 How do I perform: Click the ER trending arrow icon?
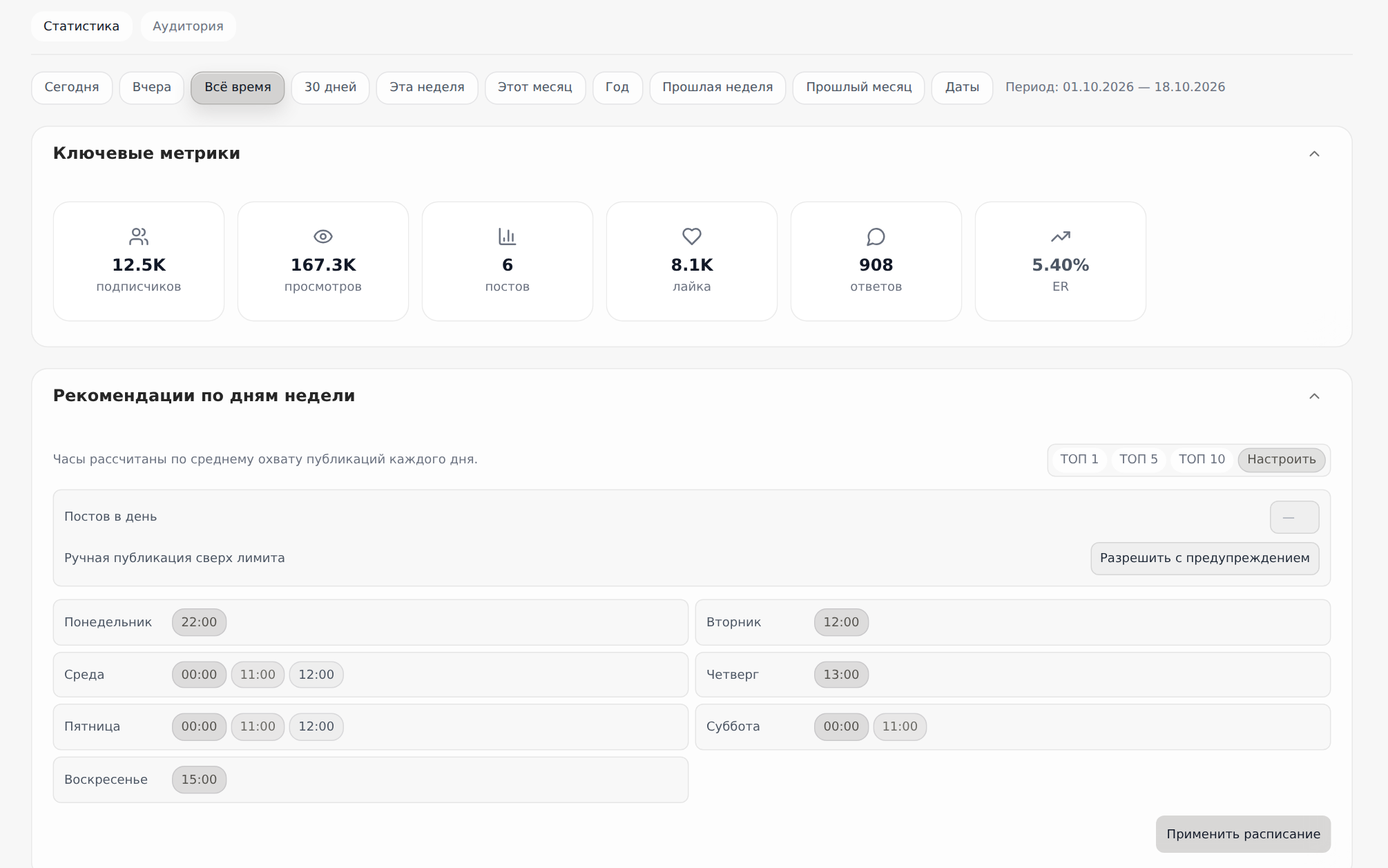pyautogui.click(x=1061, y=237)
